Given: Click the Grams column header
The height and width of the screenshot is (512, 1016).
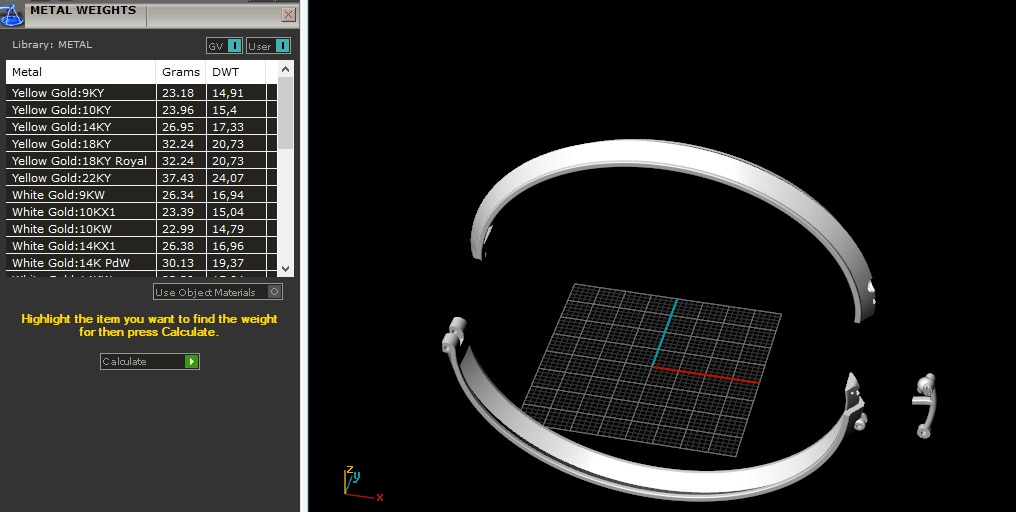Looking at the screenshot, I should point(181,72).
